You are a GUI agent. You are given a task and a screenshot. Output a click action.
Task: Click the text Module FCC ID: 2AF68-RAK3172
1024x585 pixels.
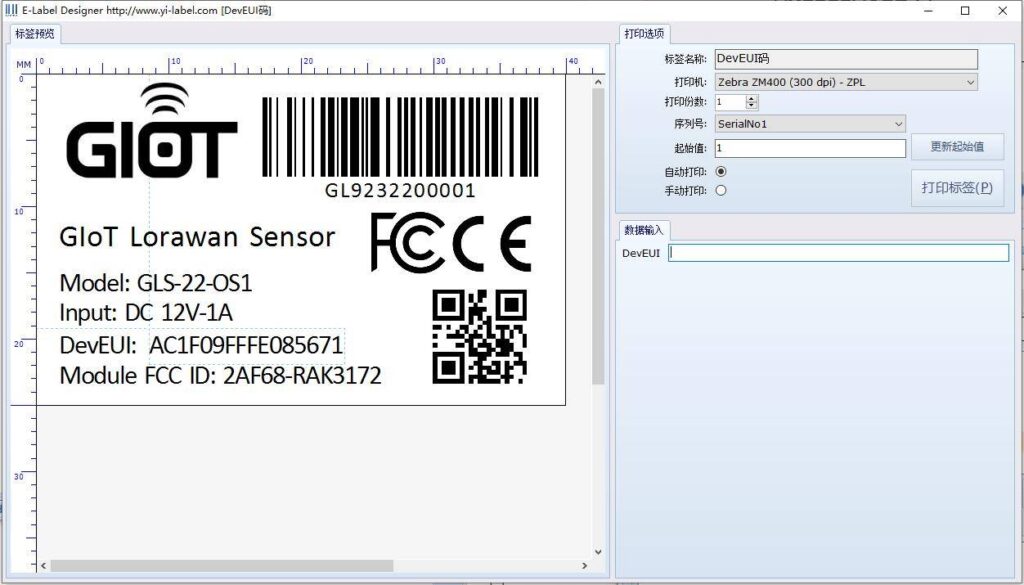pos(220,376)
